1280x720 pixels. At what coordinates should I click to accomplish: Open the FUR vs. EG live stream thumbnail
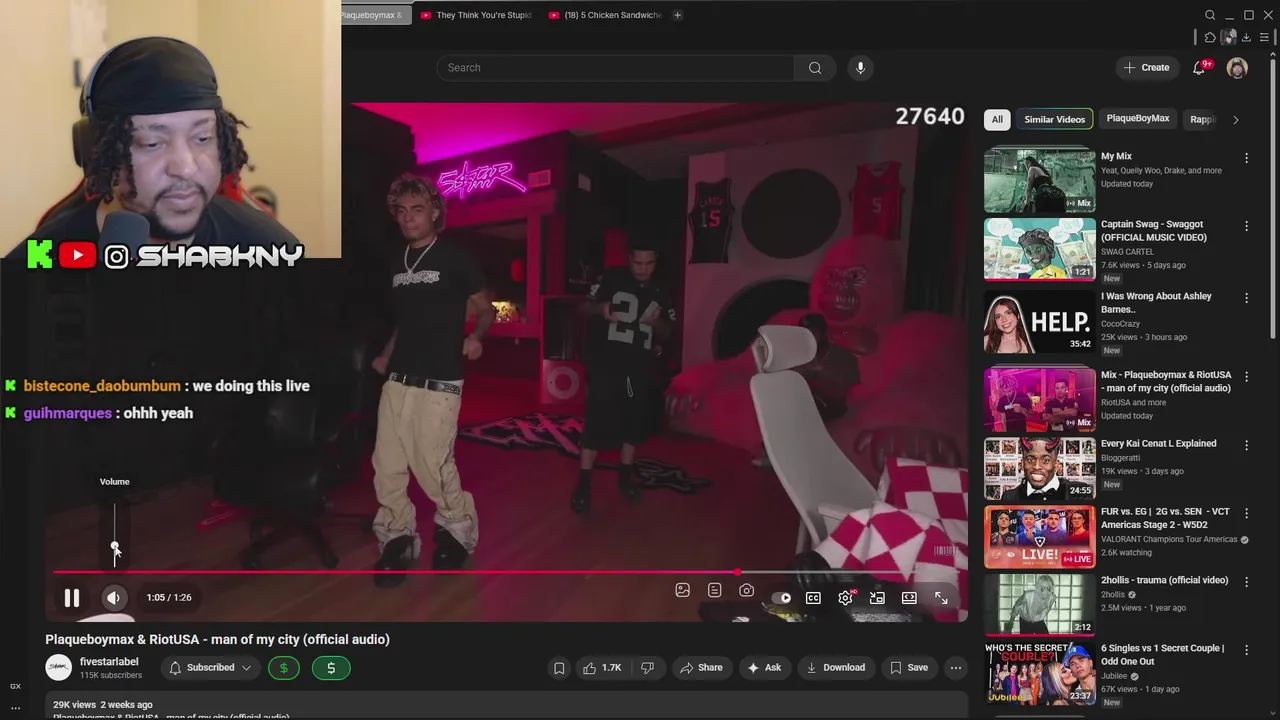(1039, 537)
